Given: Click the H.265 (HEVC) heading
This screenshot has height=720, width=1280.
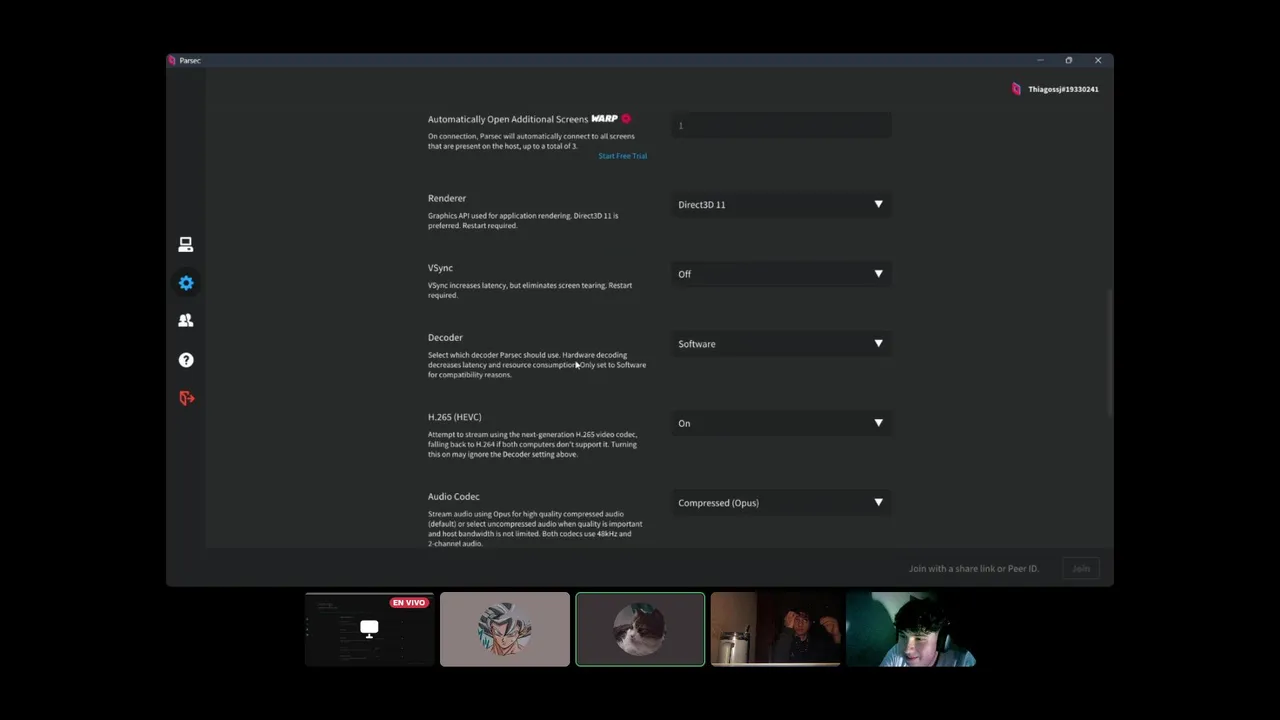Looking at the screenshot, I should [454, 417].
